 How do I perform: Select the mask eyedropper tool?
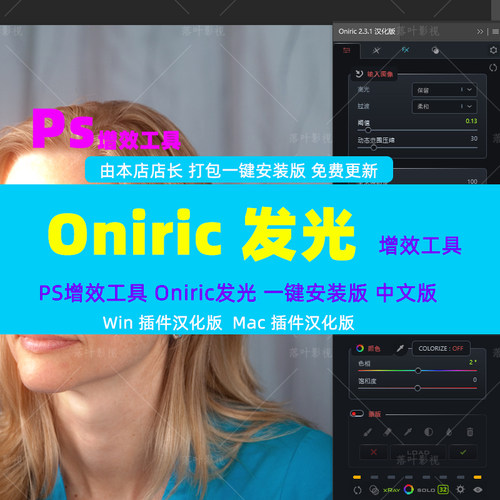(x=408, y=432)
